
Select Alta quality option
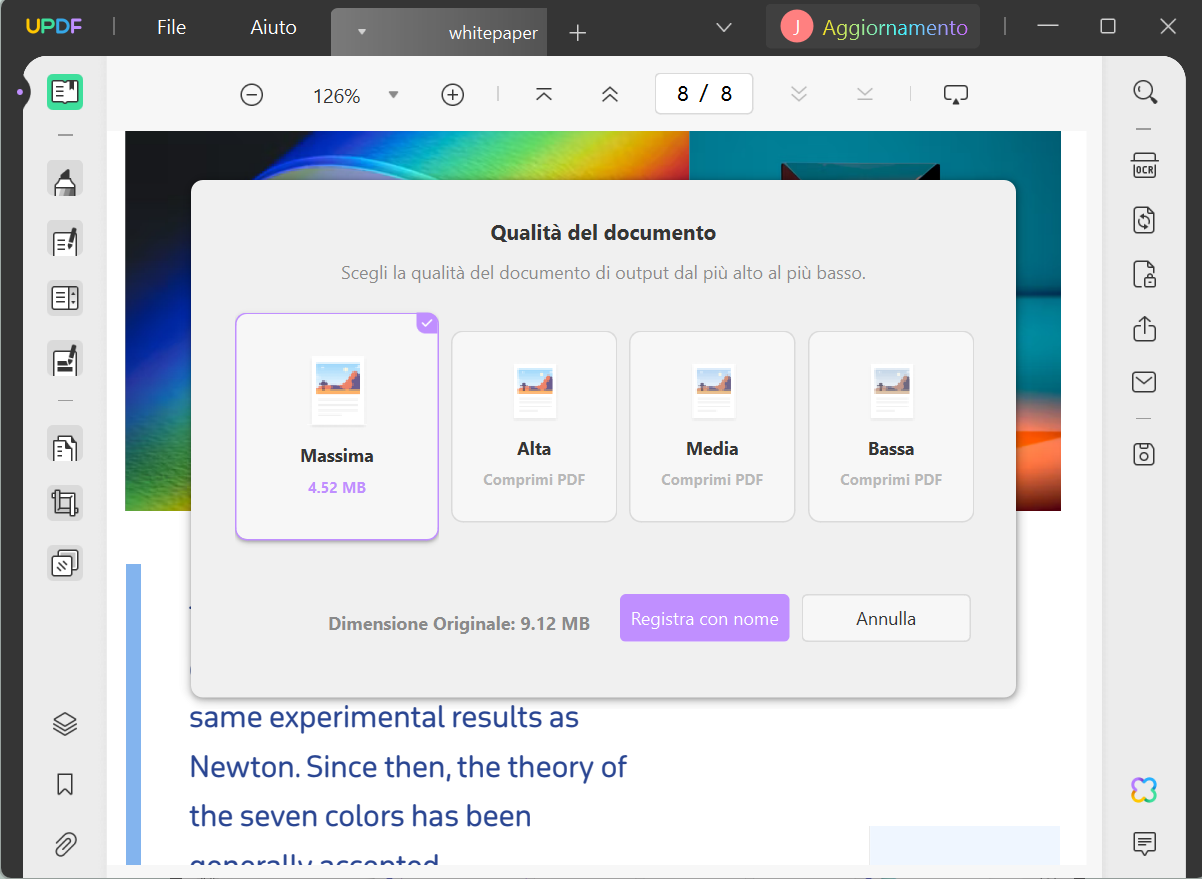pos(534,427)
